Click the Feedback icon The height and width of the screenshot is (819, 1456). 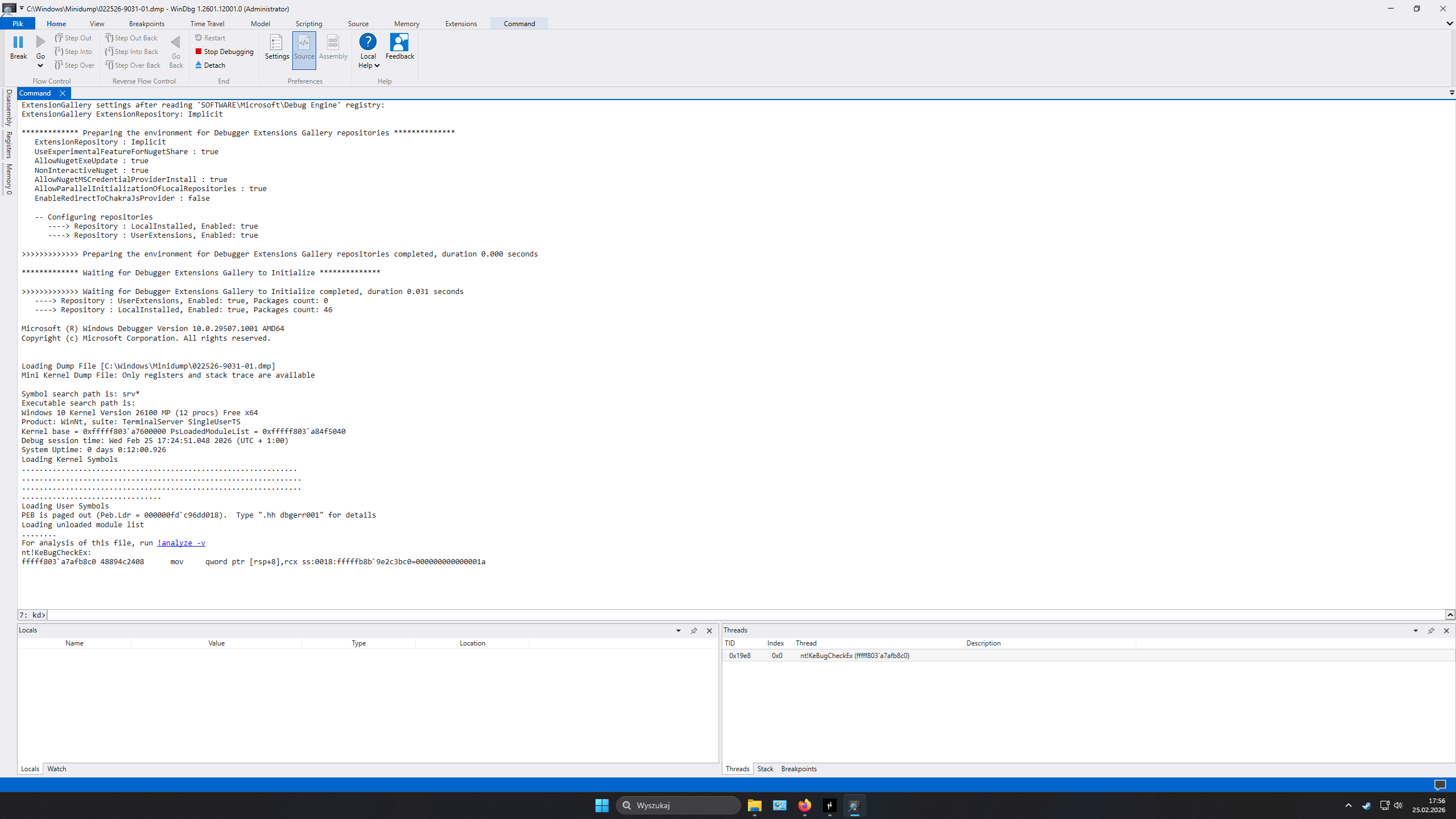point(399,42)
